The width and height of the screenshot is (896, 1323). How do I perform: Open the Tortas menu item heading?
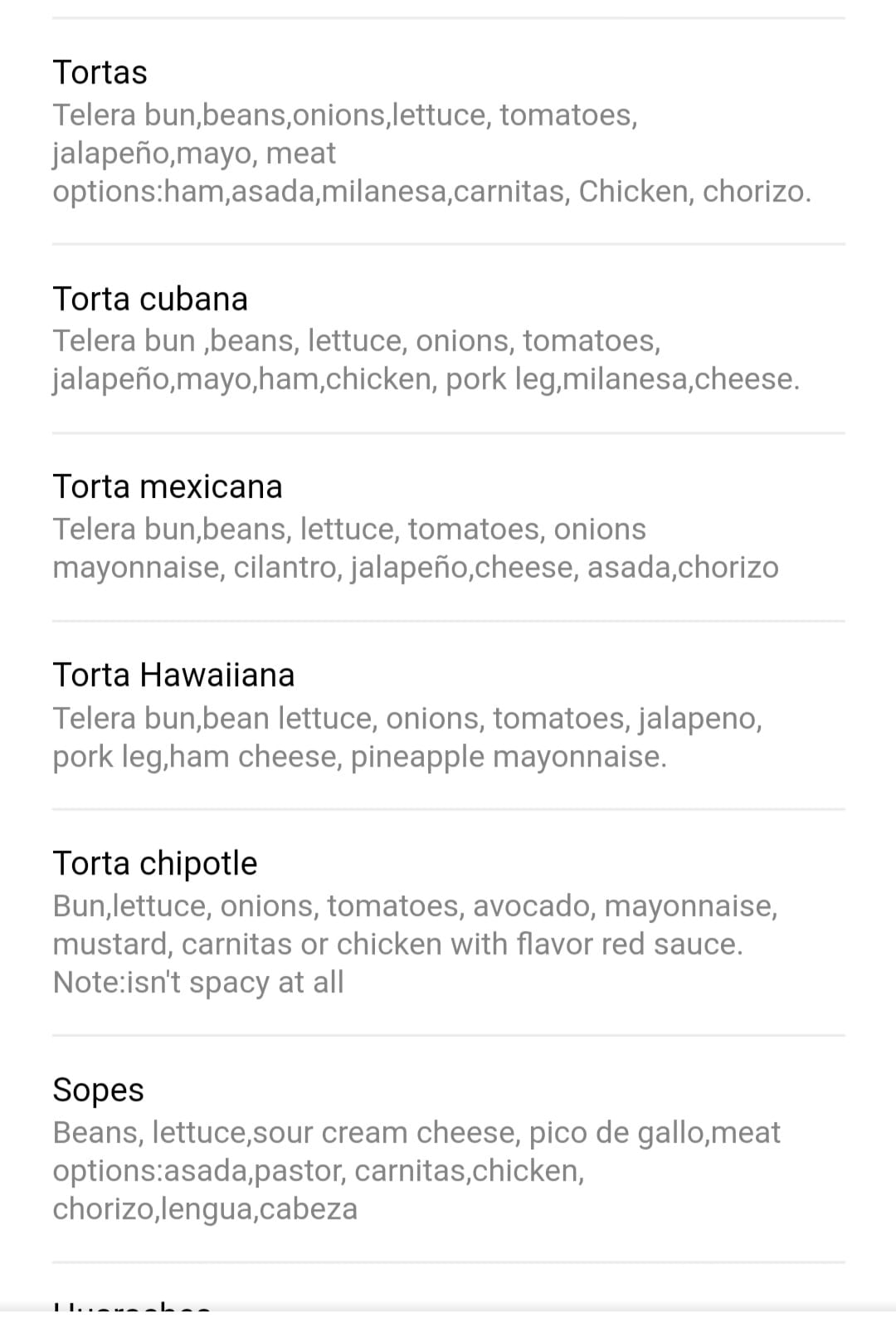tap(100, 72)
